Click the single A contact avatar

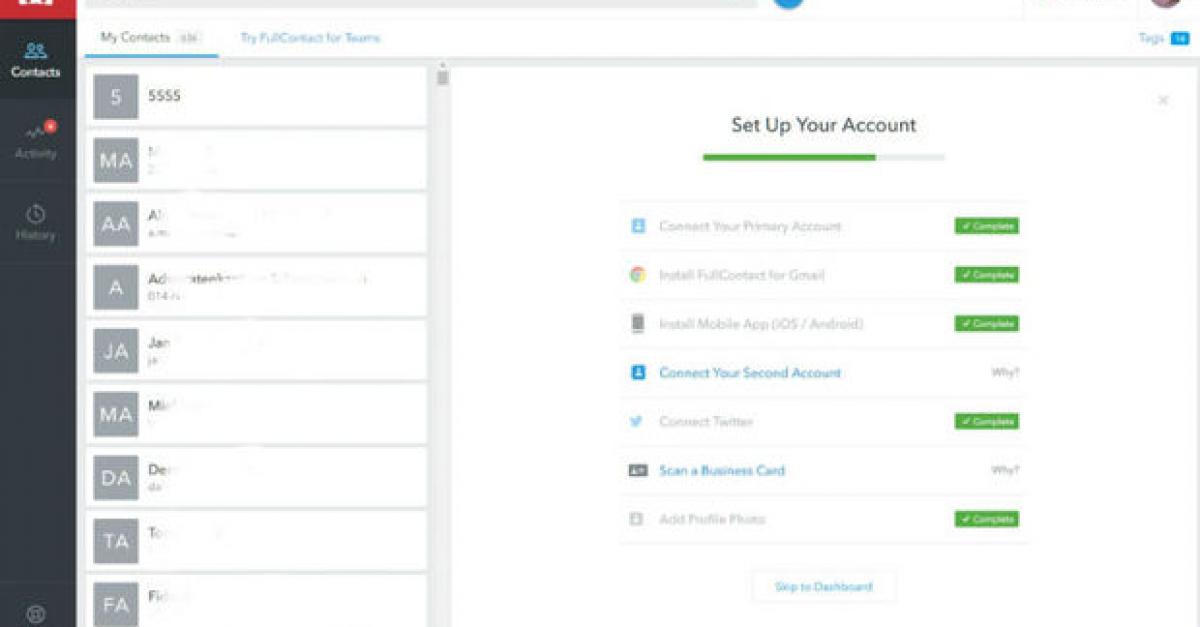point(116,288)
